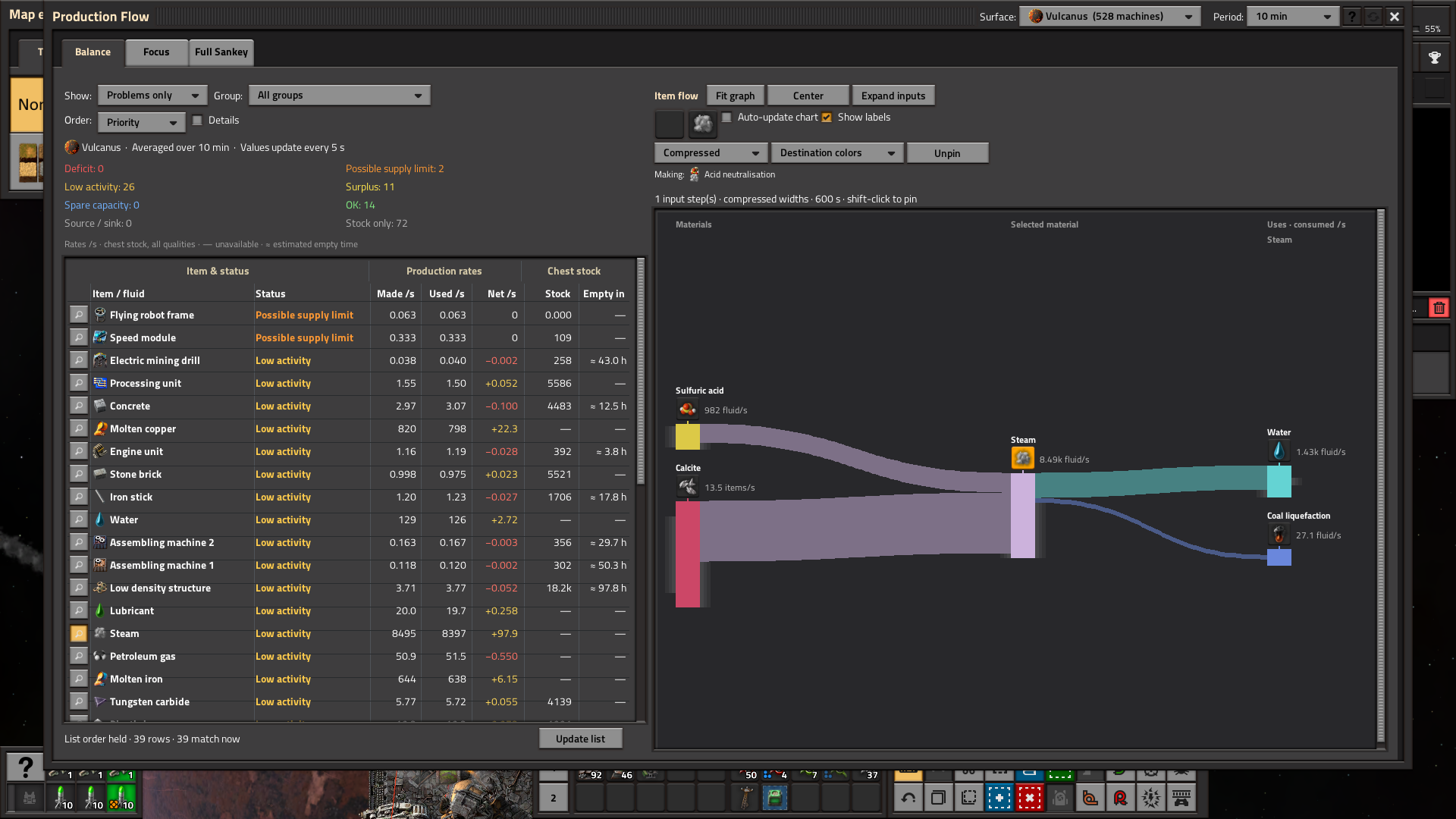1456x819 pixels.
Task: Click the trophy icon at top right
Action: pos(1434,58)
